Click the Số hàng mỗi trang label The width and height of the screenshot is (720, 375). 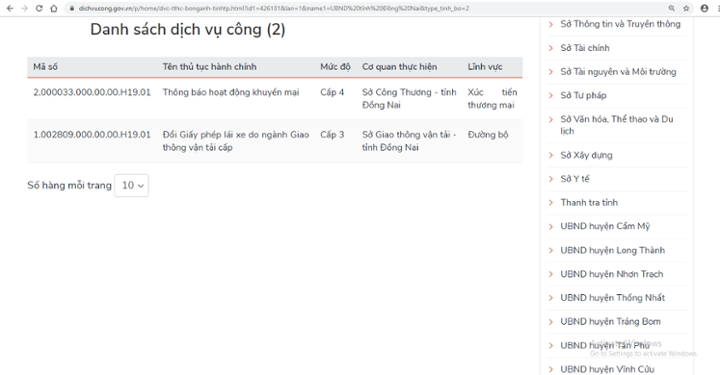point(69,185)
